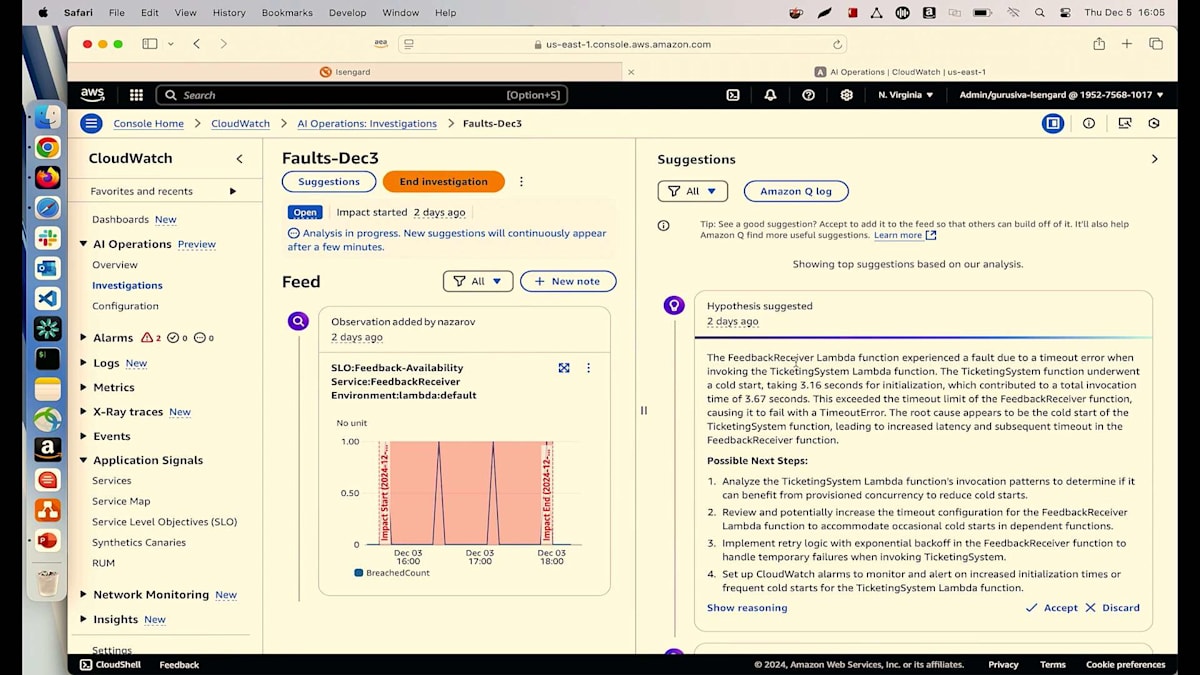Open the Feed filter All dropdown
This screenshot has height=675, width=1200.
(478, 282)
